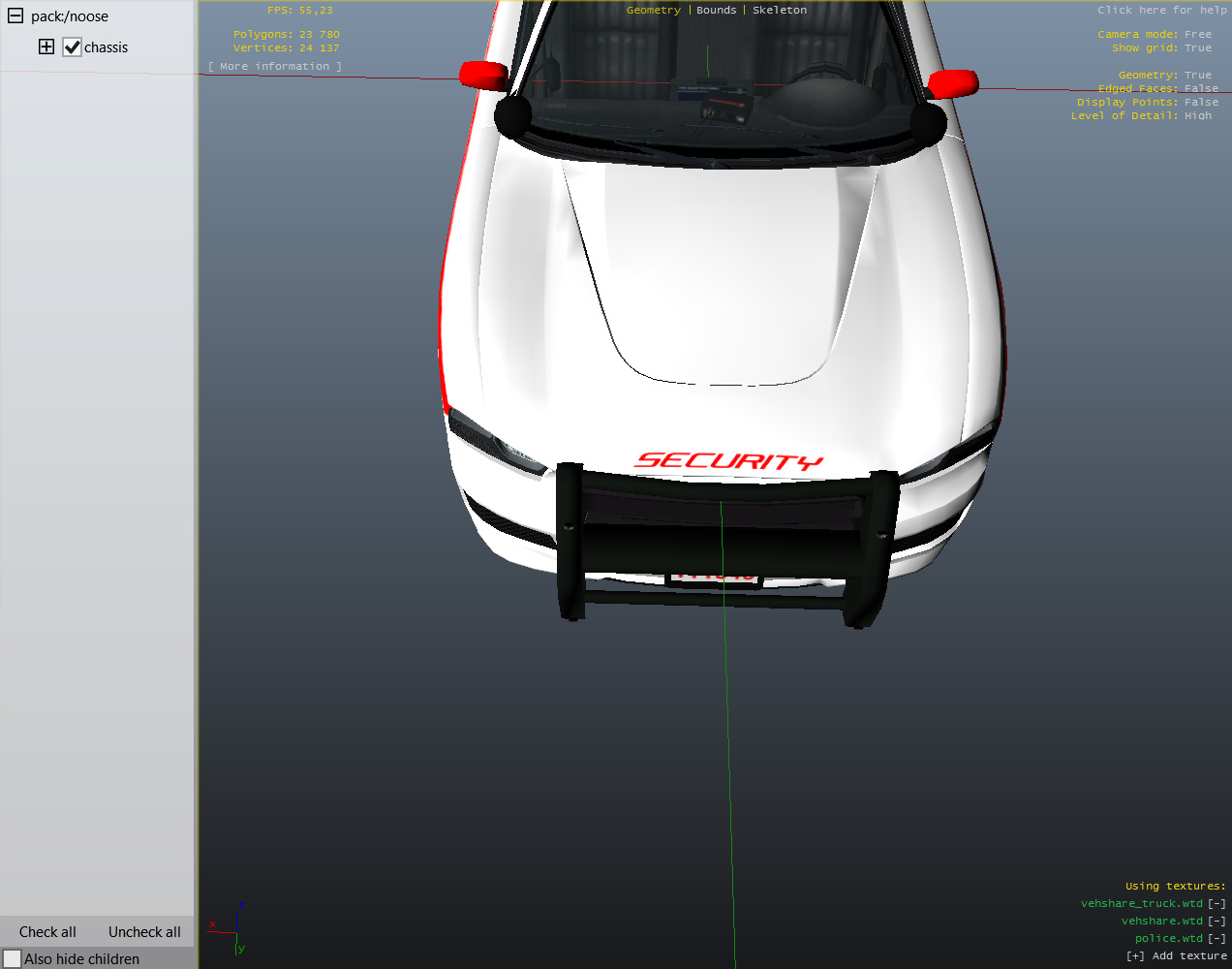Screen dimensions: 1232x969
Task: Remove the police.wtd texture with [-]
Action: coord(1217,938)
